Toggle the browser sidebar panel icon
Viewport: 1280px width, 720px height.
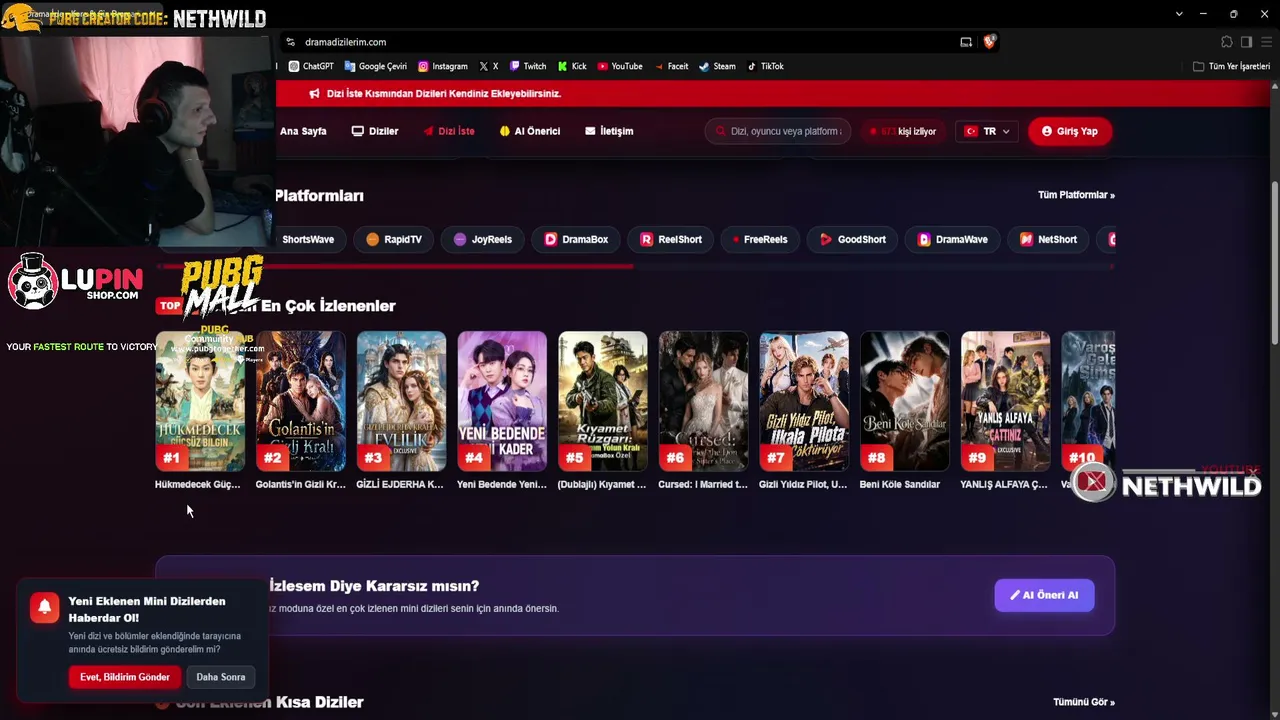coord(1246,42)
